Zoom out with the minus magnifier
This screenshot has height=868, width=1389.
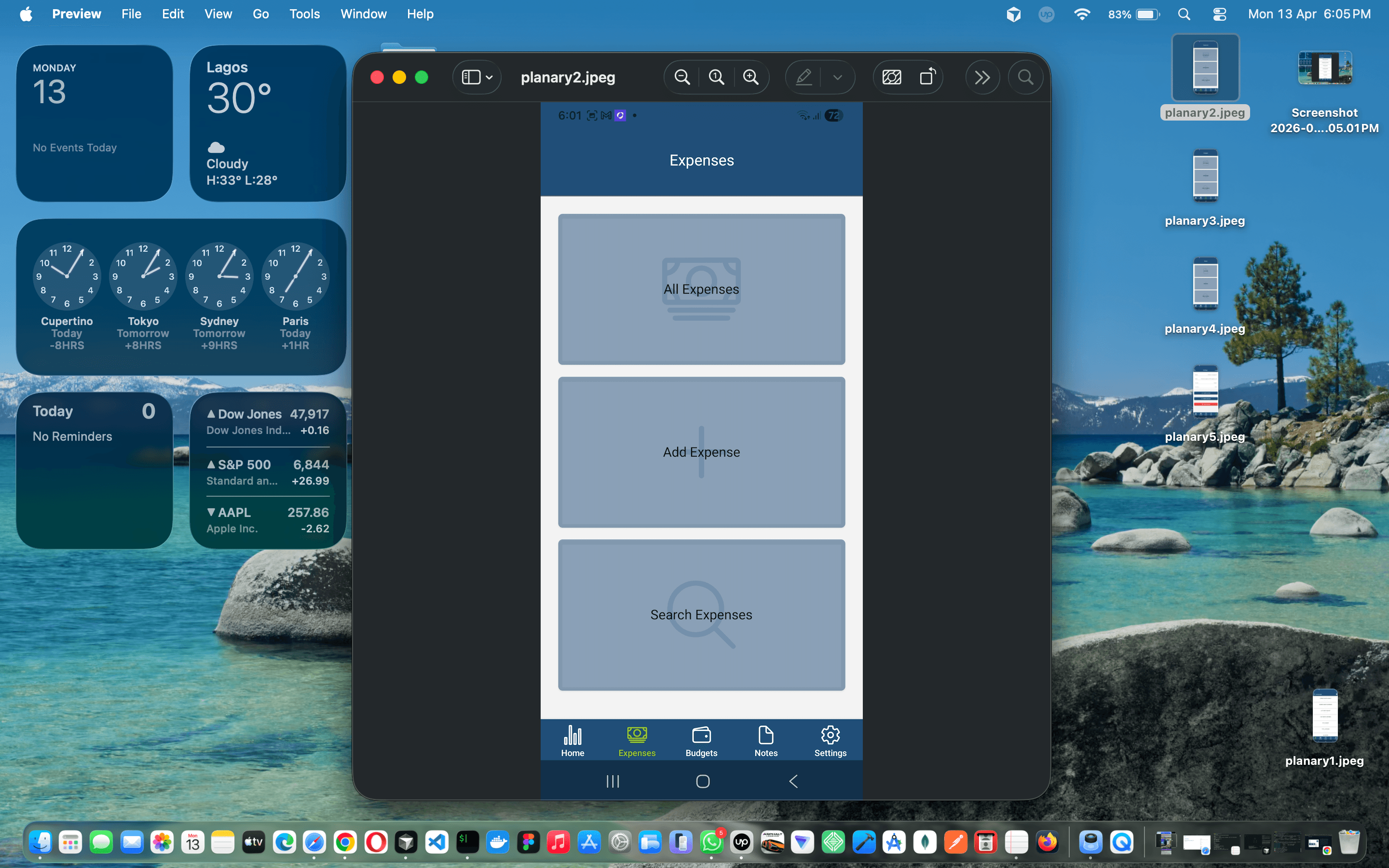(682, 77)
